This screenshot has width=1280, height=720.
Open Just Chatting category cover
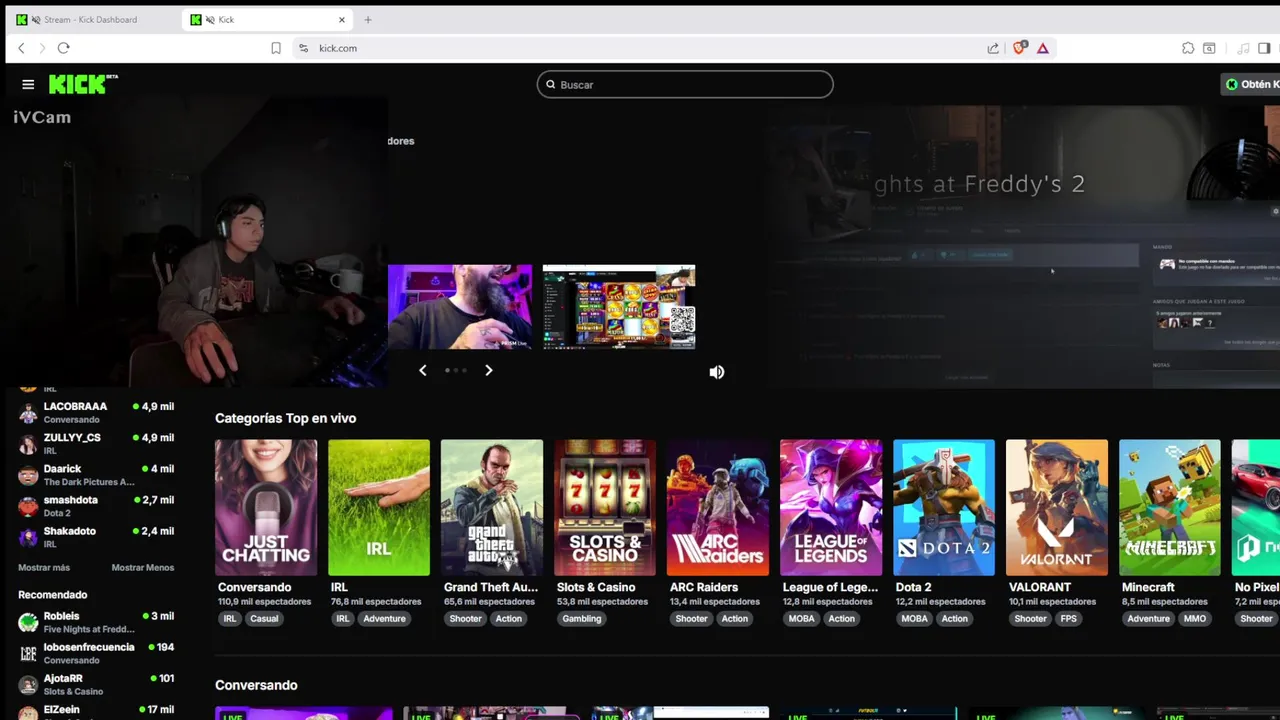[266, 508]
